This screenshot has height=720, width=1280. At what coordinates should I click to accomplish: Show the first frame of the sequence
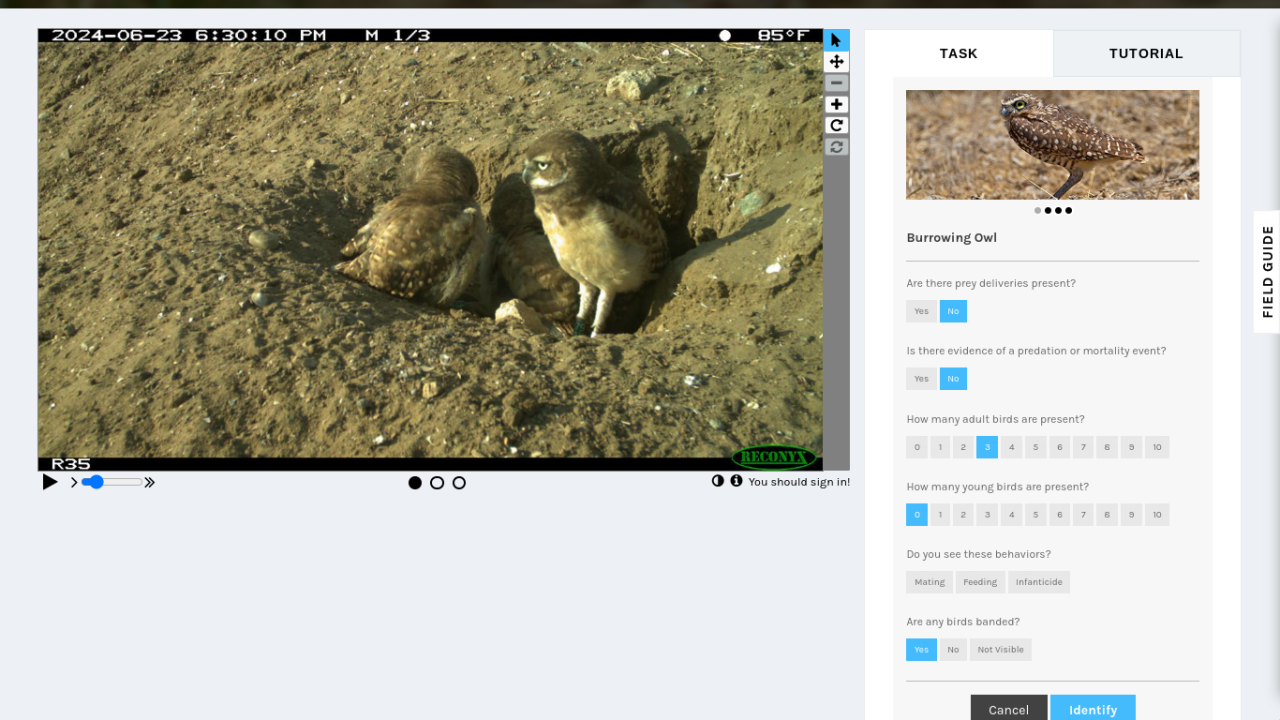tap(415, 483)
